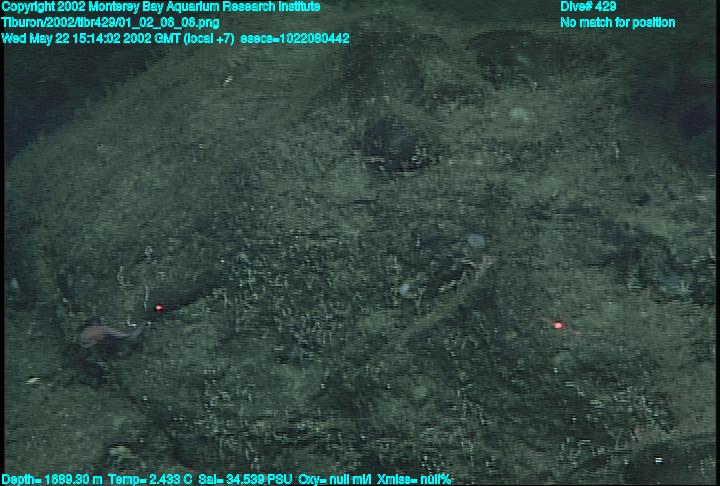Click the Temp= 2.439 C reading
This screenshot has width=720, height=486.
(x=151, y=480)
